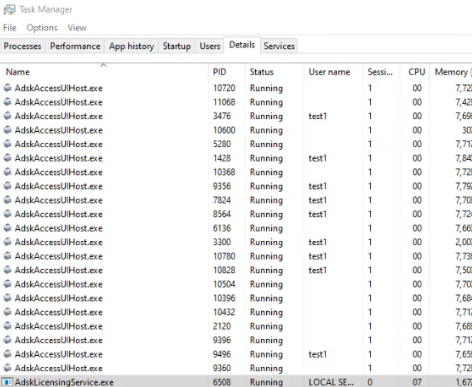The width and height of the screenshot is (472, 387).
Task: Switch to the Startup tab
Action: [177, 46]
